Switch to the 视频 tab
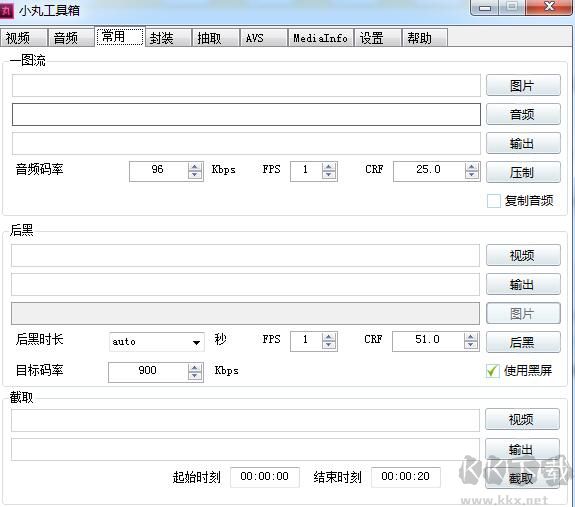Image resolution: width=575 pixels, height=507 pixels. 23,37
